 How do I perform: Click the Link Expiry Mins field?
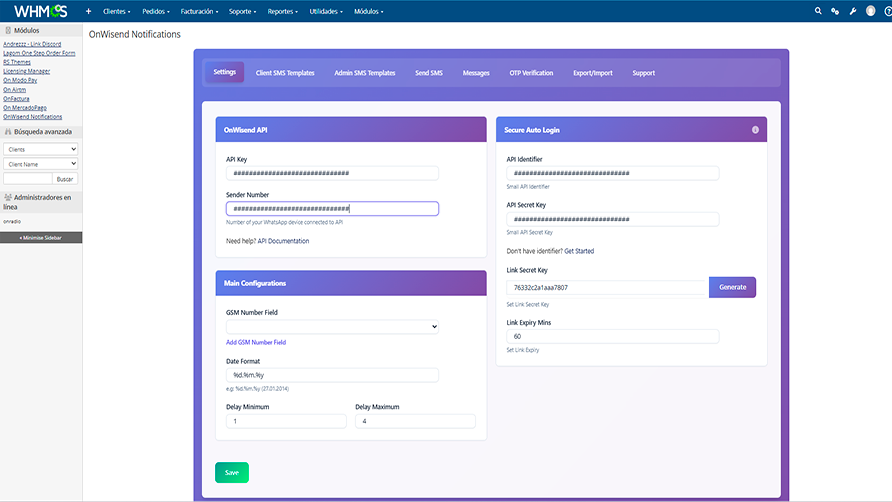pyautogui.click(x=612, y=337)
